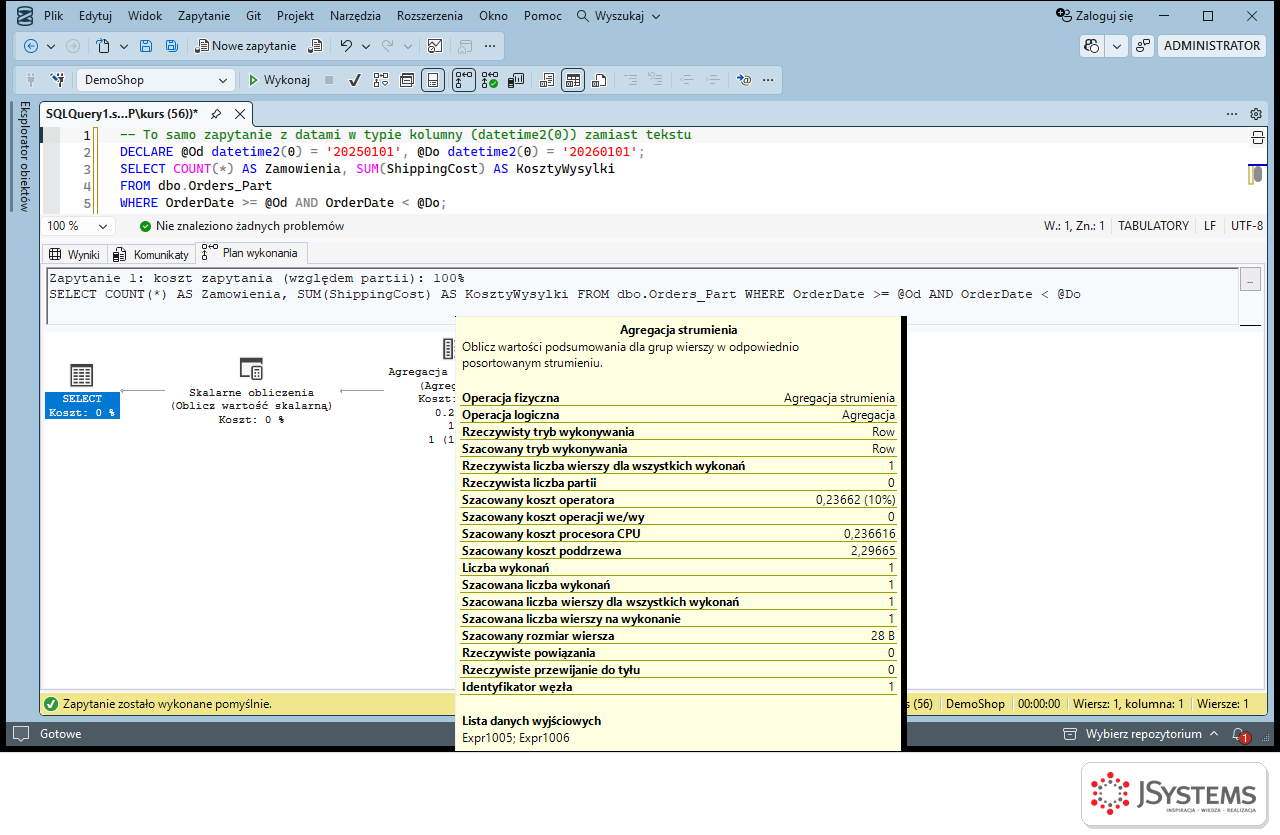
Task: Open the editor settings gear icon
Action: point(1257,114)
